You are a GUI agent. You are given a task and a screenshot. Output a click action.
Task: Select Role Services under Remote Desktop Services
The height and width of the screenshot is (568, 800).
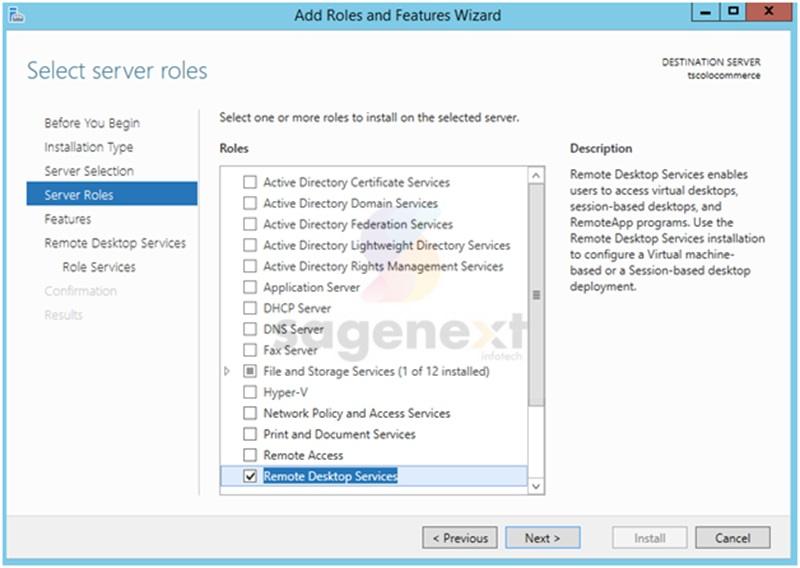pos(99,267)
